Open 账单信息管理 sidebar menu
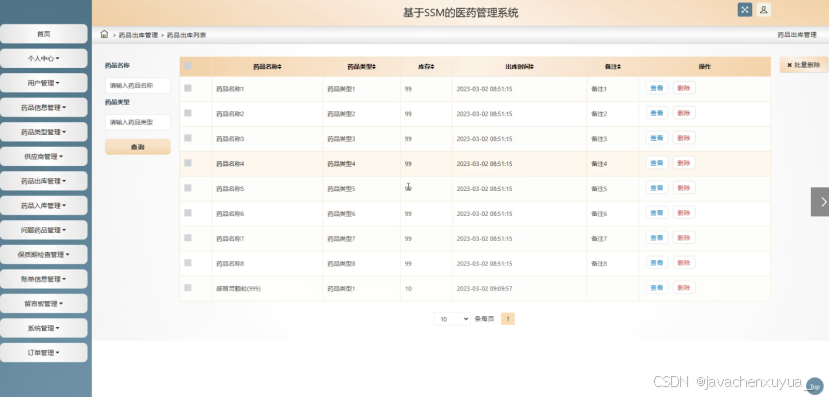Viewport: 830px width, 397px height. (43, 279)
